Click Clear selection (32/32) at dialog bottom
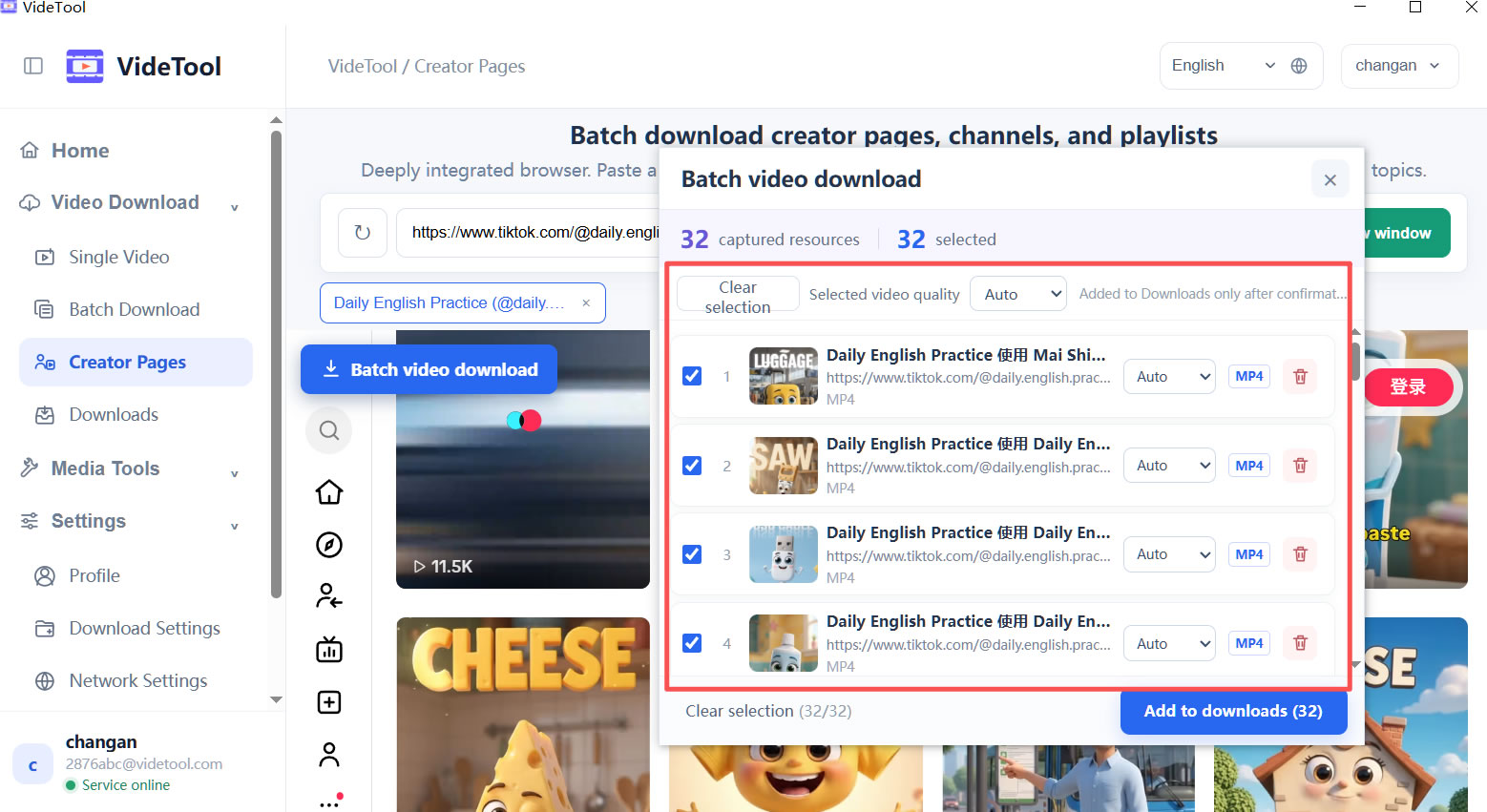Screen dimensions: 1487x812 point(768,711)
